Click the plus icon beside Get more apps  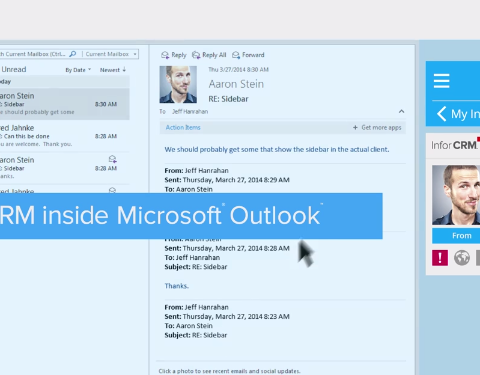click(x=355, y=127)
